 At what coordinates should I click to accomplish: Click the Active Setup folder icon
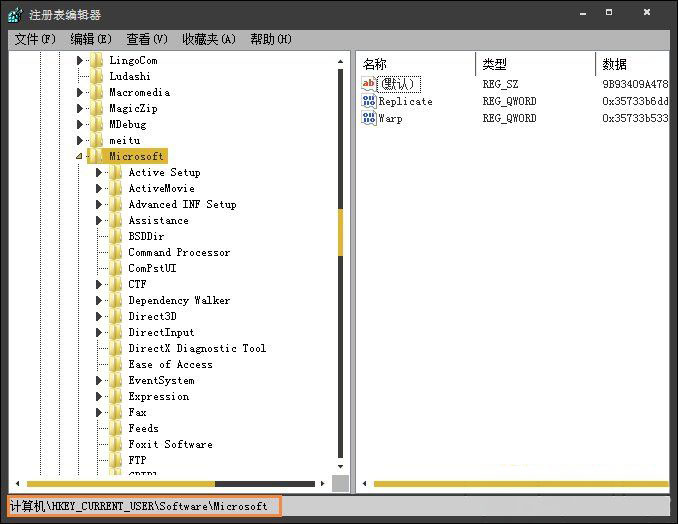[x=115, y=173]
